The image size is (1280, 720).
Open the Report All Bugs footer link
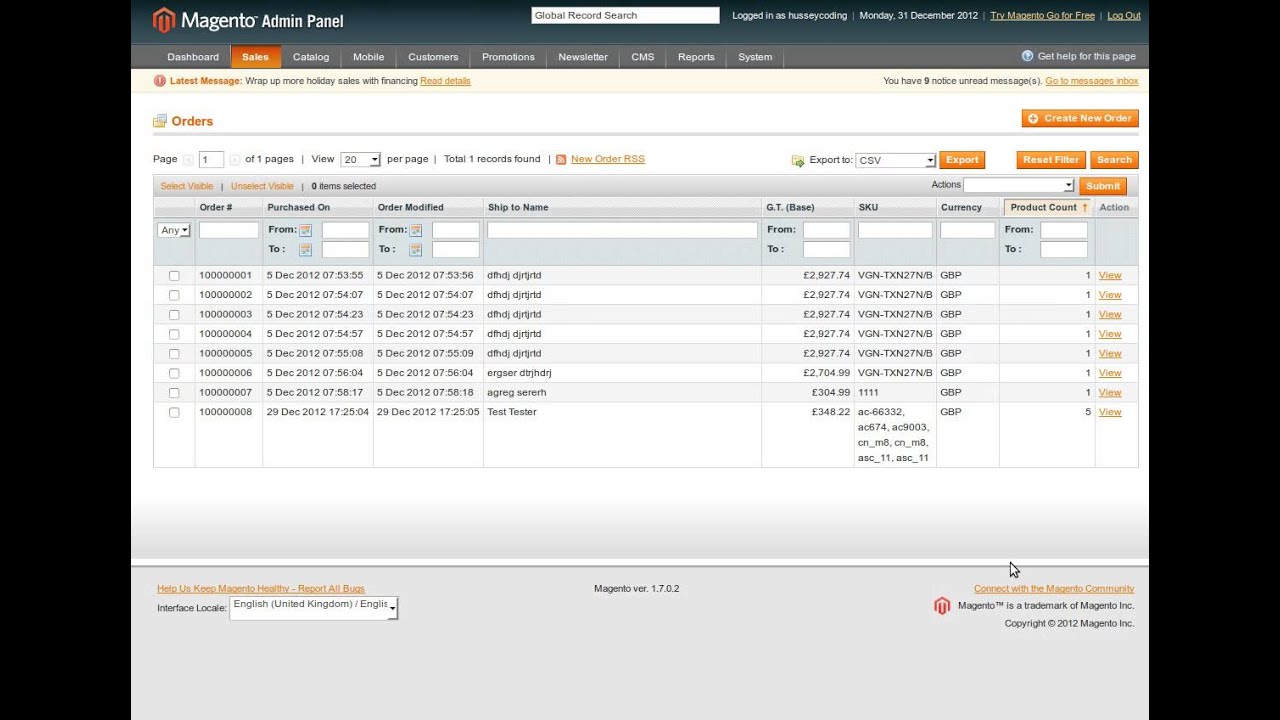pos(261,589)
